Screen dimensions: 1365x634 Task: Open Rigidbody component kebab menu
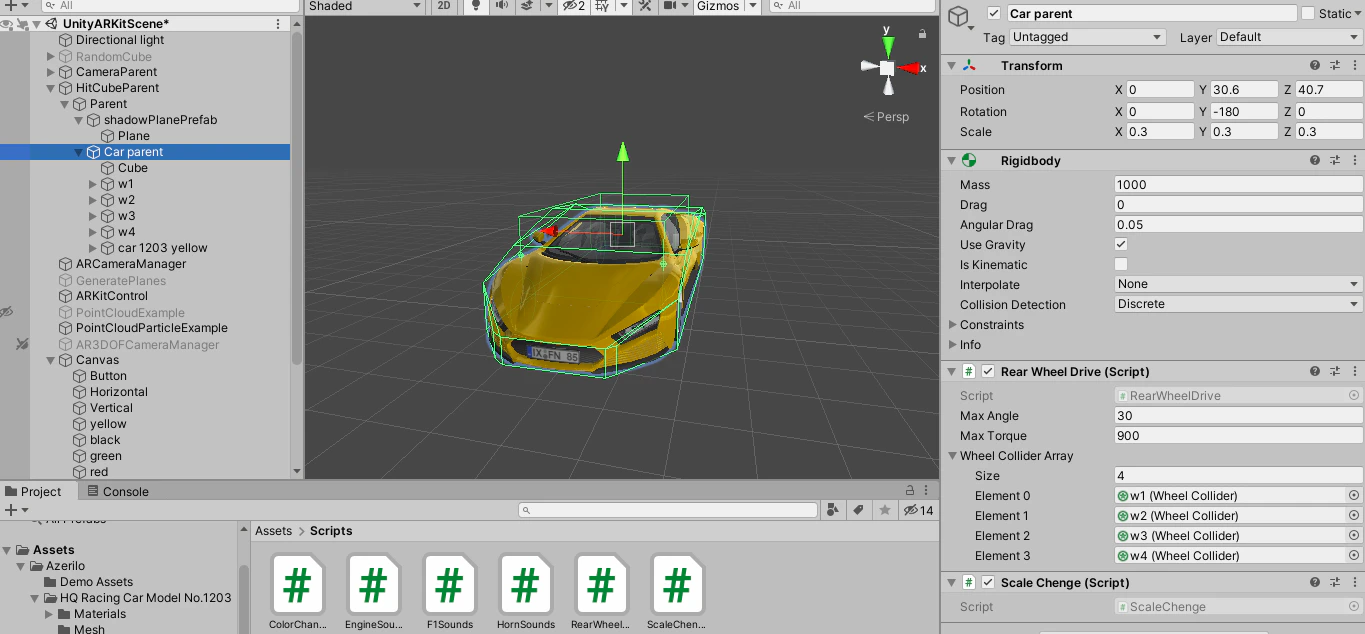click(x=1354, y=161)
